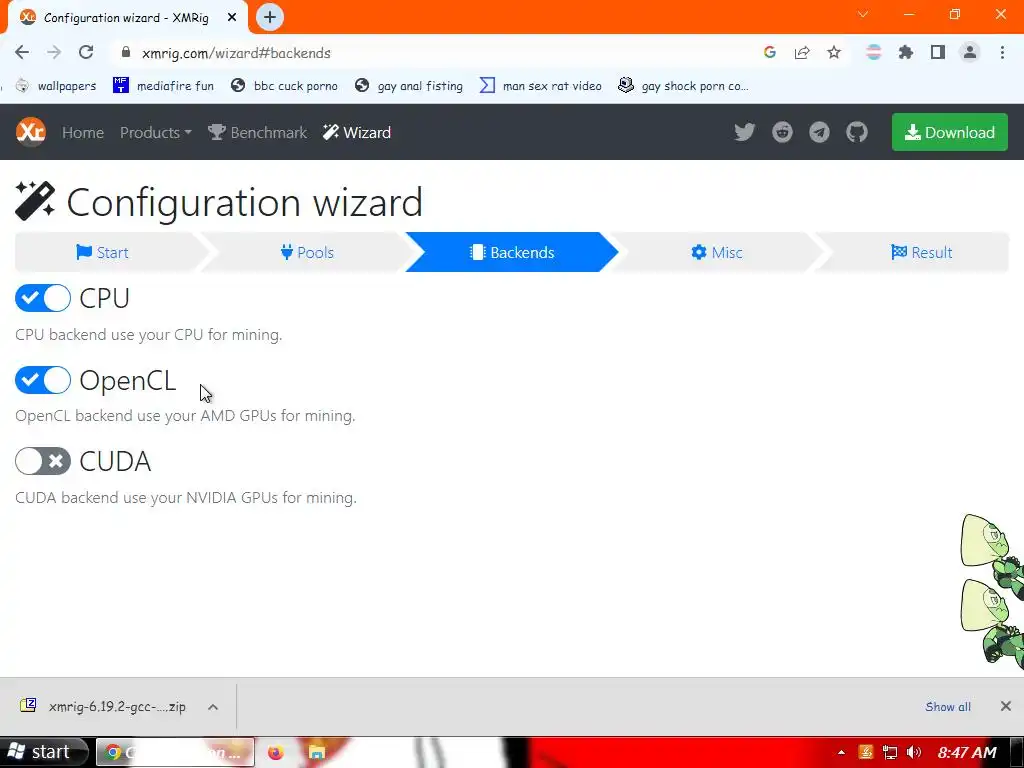Viewport: 1024px width, 768px height.
Task: Bookmark this page with star icon
Action: point(834,53)
